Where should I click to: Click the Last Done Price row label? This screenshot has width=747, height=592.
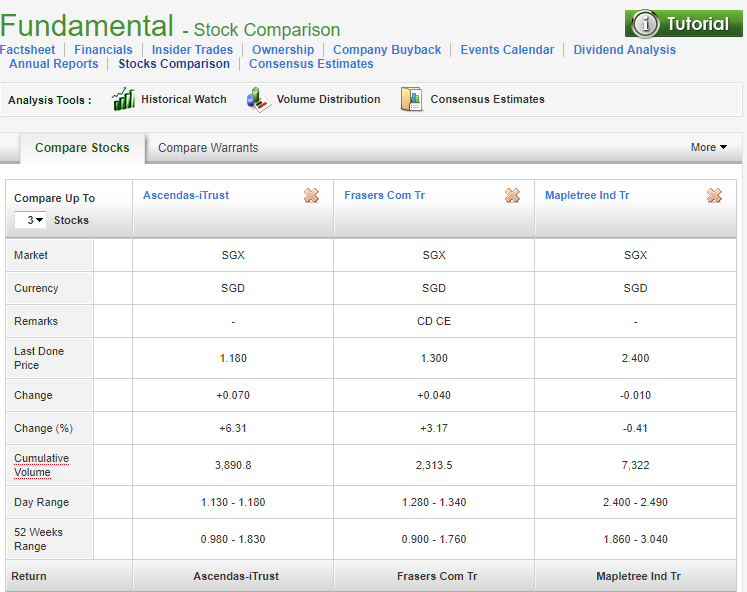pyautogui.click(x=39, y=358)
